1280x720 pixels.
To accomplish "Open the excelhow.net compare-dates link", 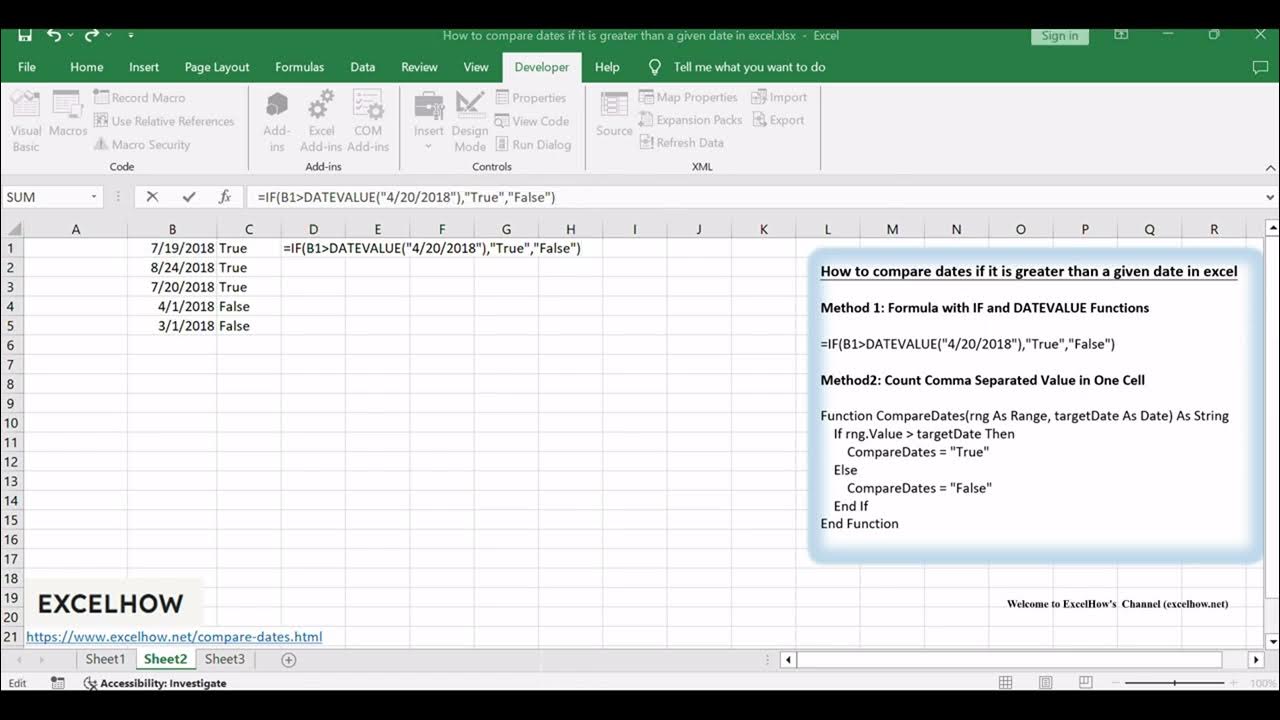I will [x=174, y=636].
